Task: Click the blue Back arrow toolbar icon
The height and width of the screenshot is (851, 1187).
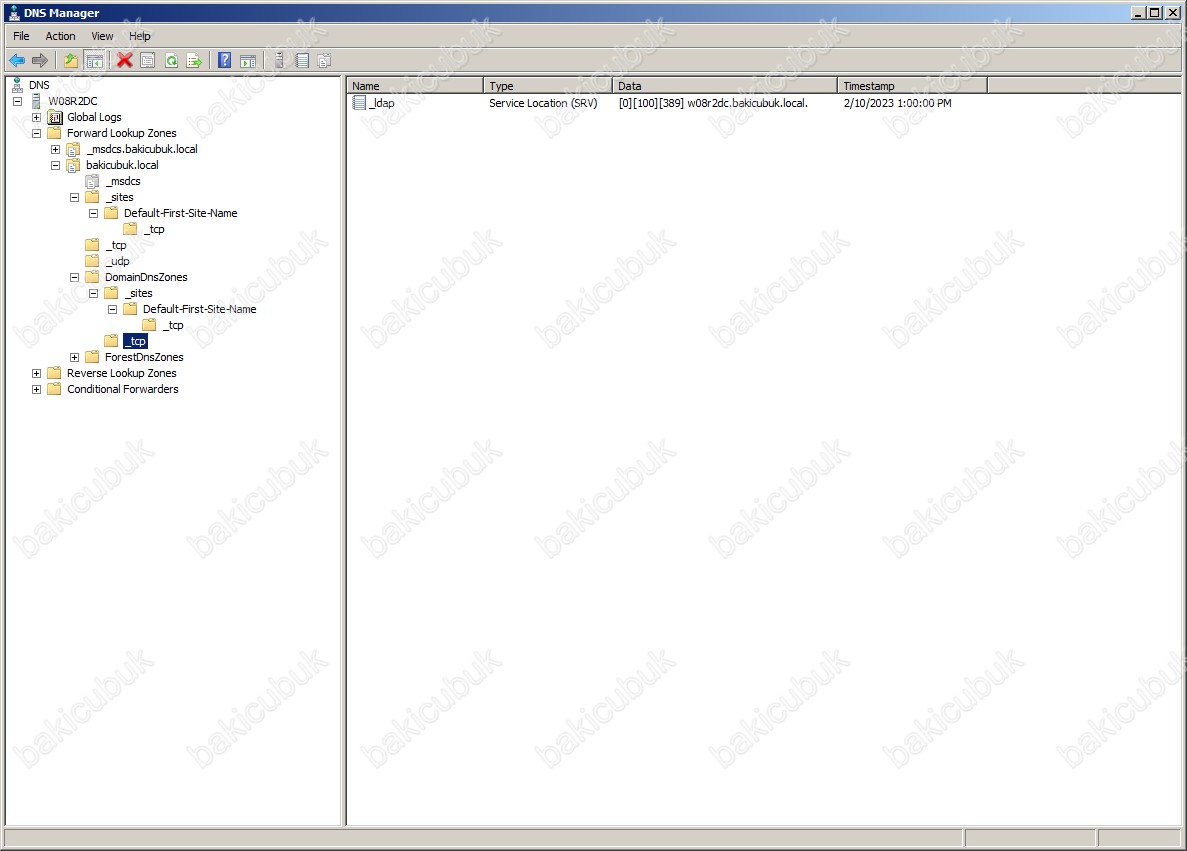Action: (x=17, y=61)
